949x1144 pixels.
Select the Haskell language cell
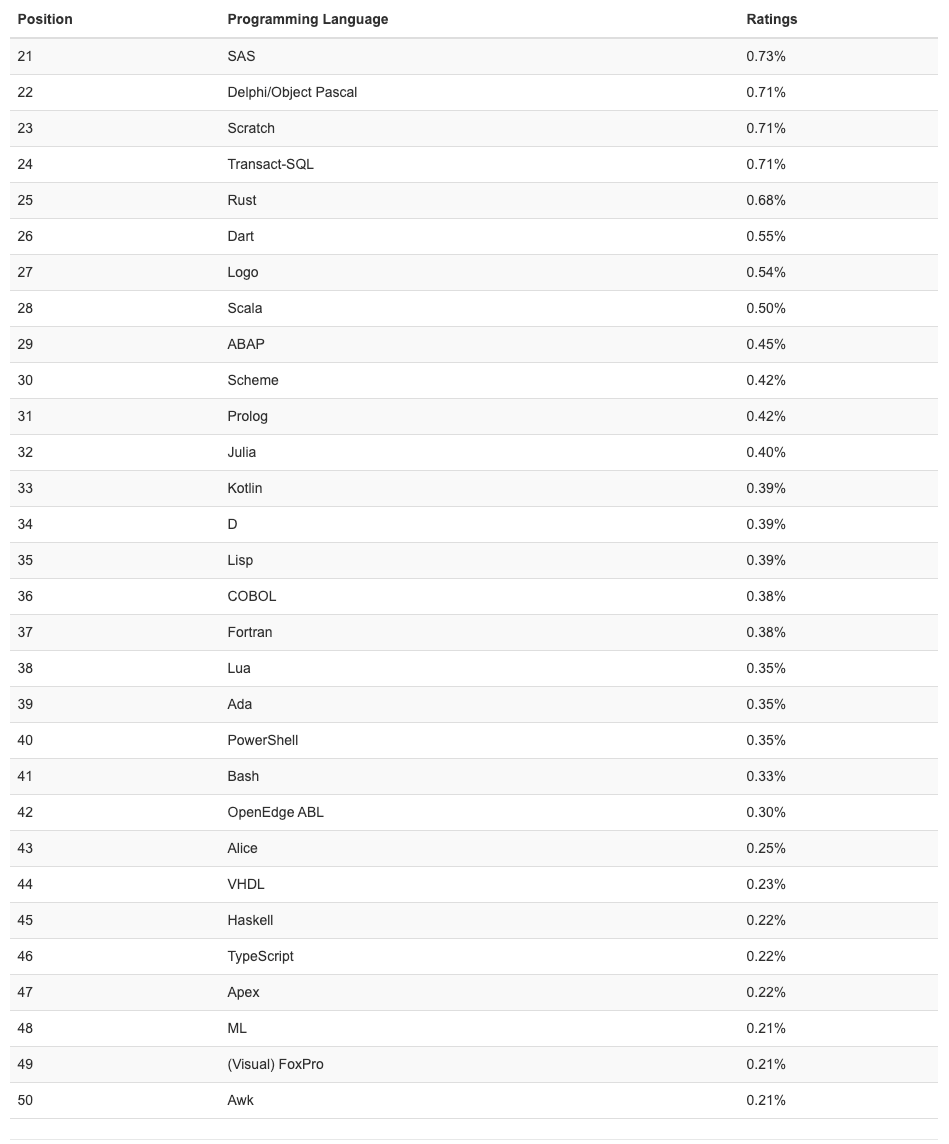[250, 920]
